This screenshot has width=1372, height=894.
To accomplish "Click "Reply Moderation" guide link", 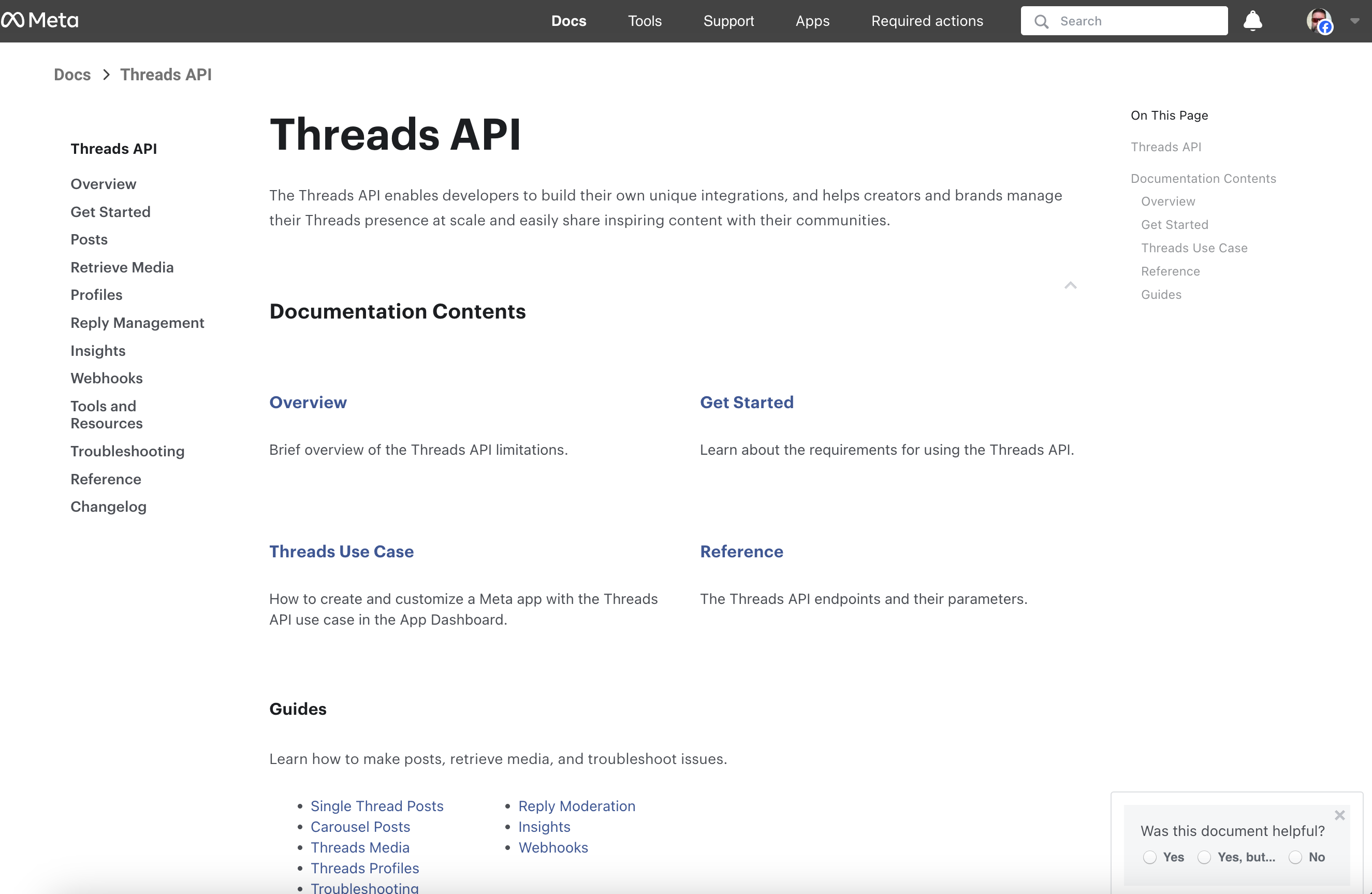I will [x=577, y=806].
